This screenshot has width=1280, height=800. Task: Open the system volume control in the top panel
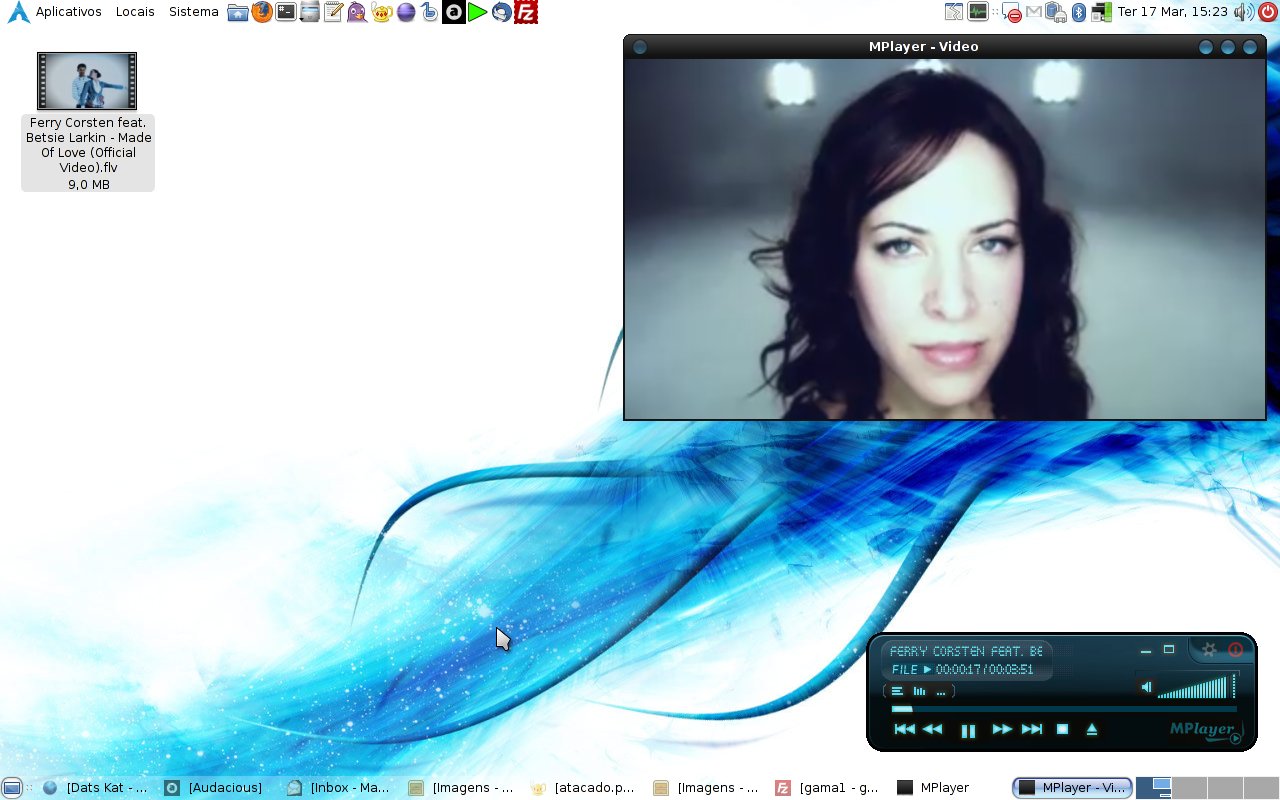1242,12
